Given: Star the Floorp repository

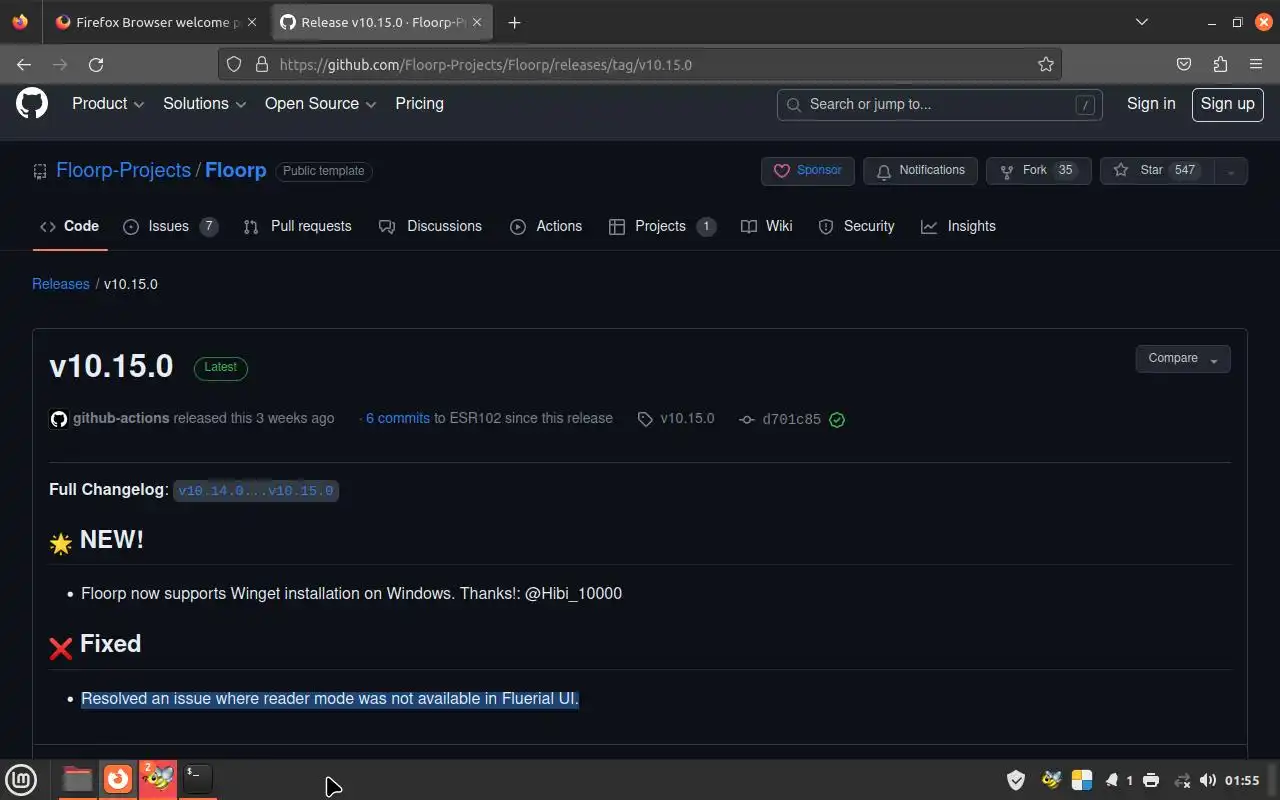Looking at the screenshot, I should coord(1157,171).
